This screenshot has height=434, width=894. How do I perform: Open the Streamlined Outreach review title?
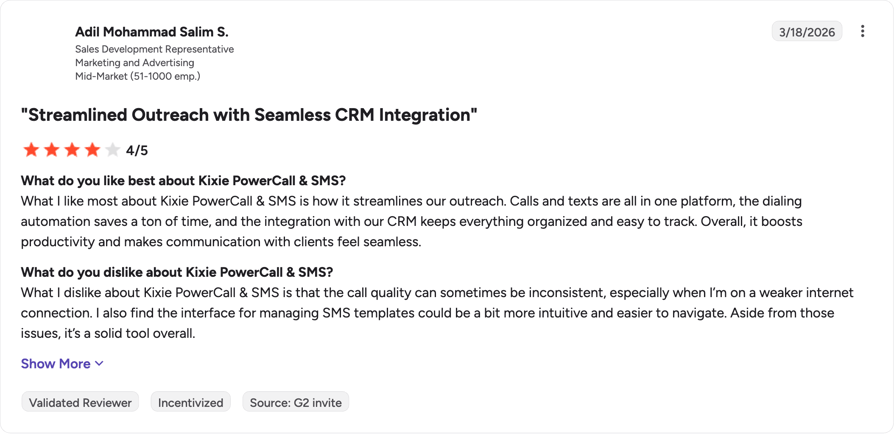[x=249, y=115]
